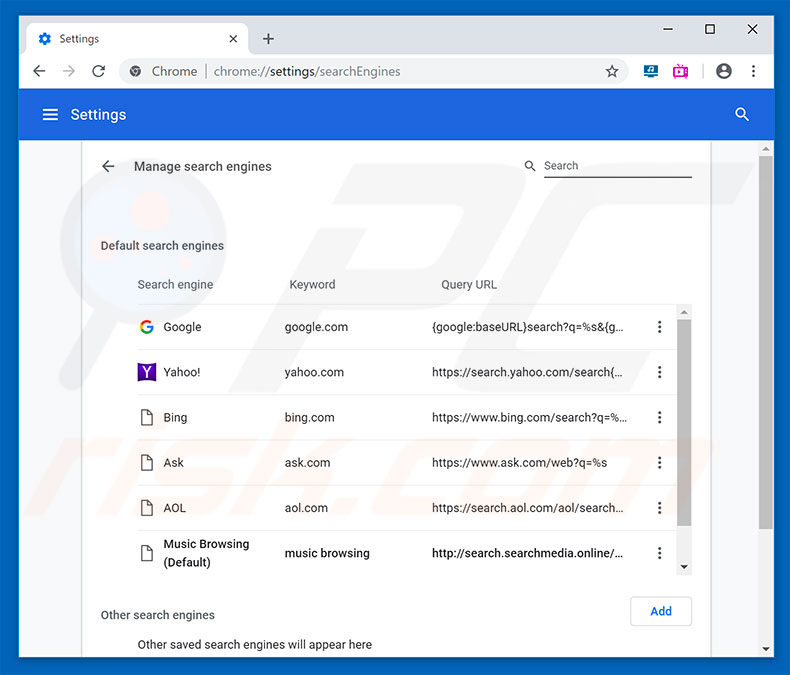Click the search engine list scrollbar thumb

click(684, 423)
